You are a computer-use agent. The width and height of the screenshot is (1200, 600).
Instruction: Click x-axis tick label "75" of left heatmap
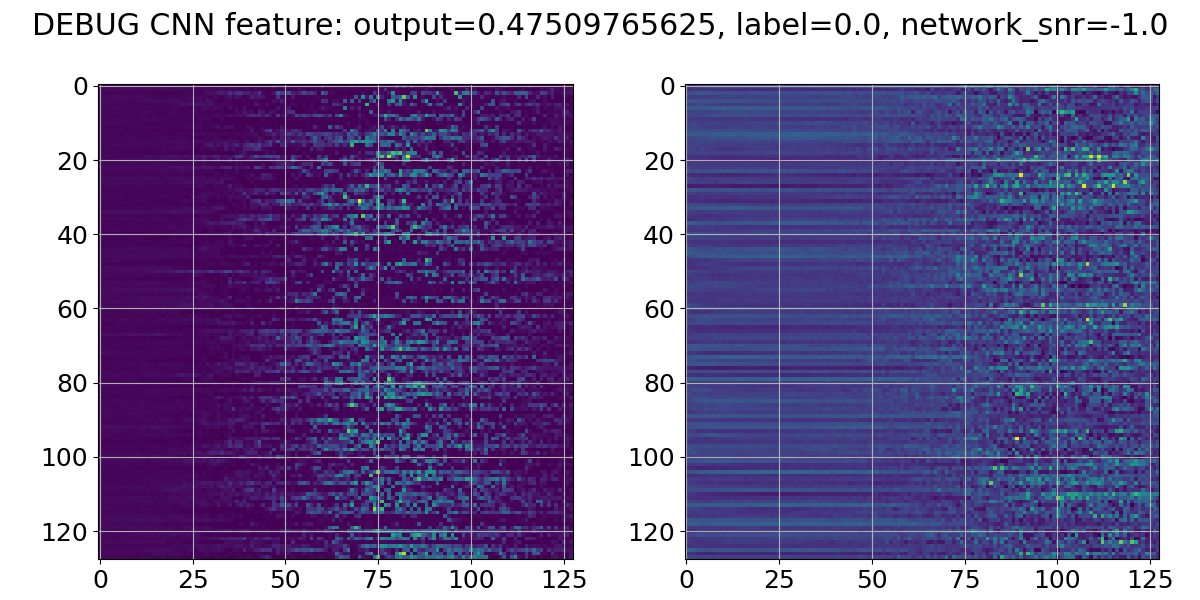379,578
